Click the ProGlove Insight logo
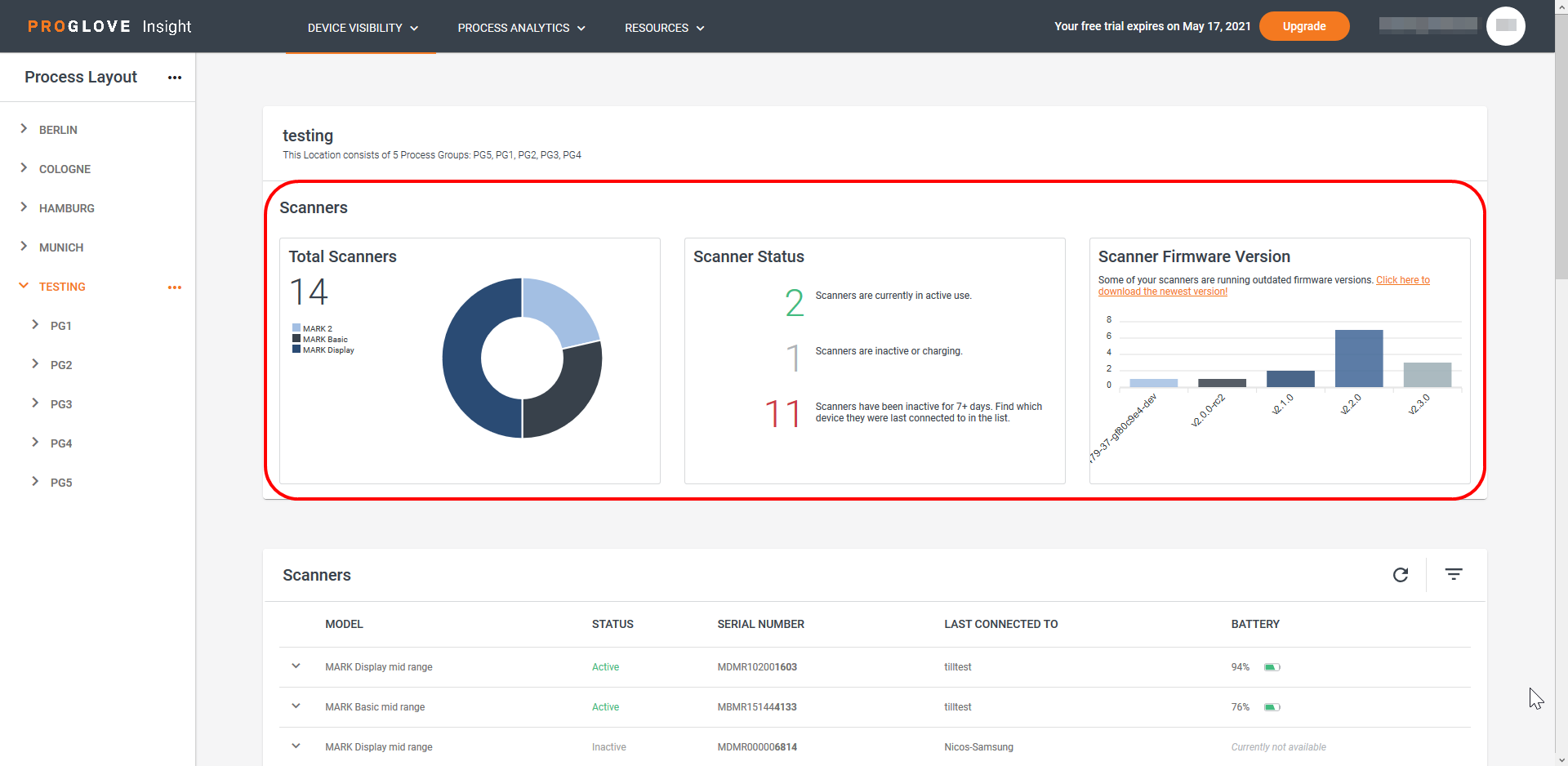The height and width of the screenshot is (766, 1568). tap(109, 26)
